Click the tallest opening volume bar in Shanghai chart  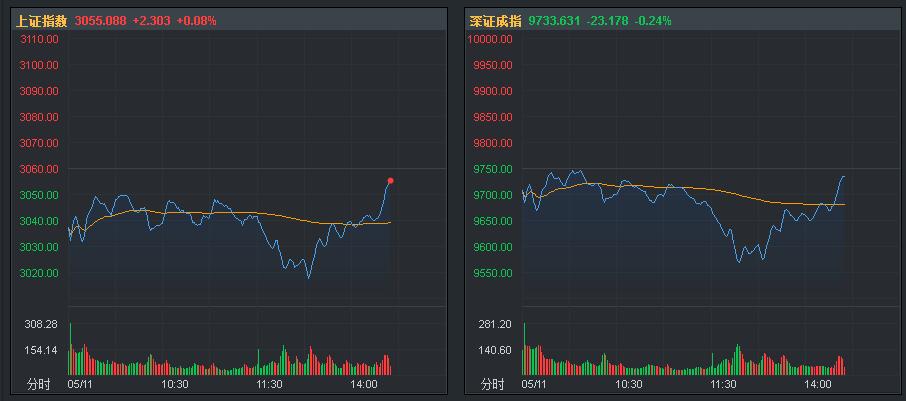pos(70,349)
